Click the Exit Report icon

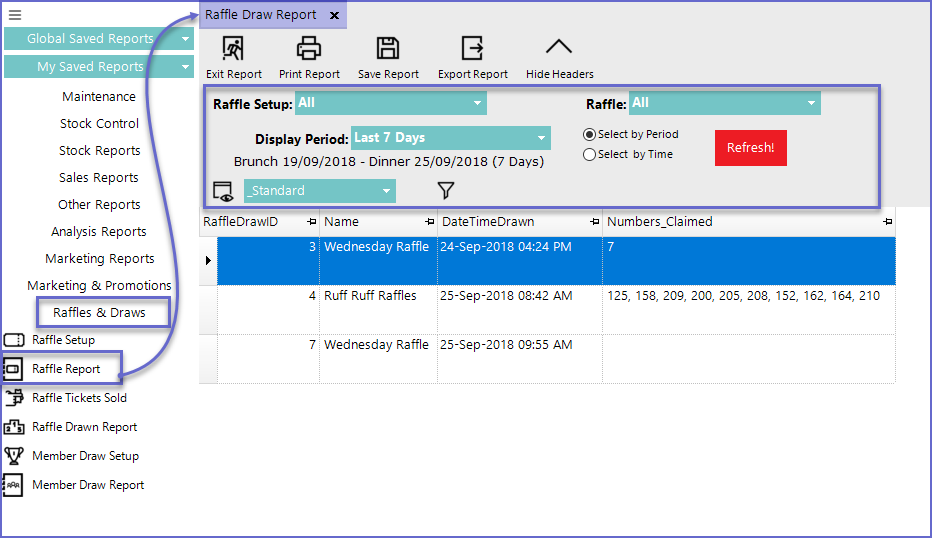[233, 49]
